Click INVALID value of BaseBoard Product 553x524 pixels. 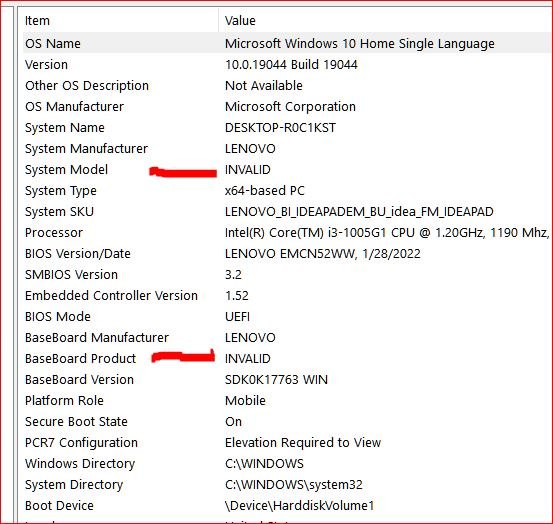click(248, 359)
